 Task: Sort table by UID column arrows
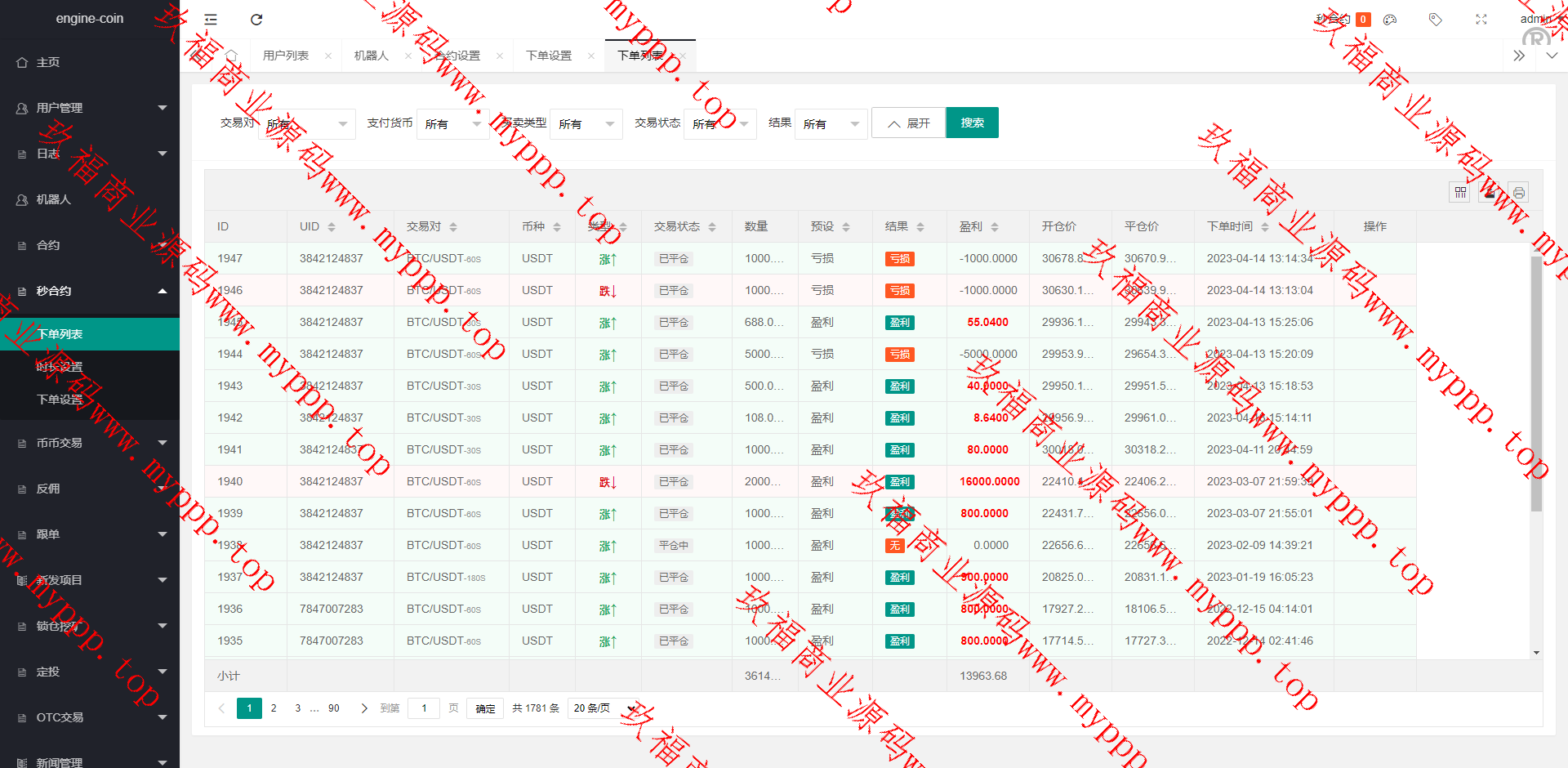coord(332,227)
